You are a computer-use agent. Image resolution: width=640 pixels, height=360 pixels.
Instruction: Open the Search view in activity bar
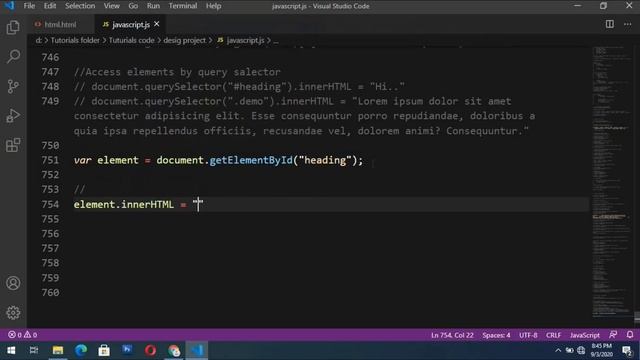[x=13, y=56]
